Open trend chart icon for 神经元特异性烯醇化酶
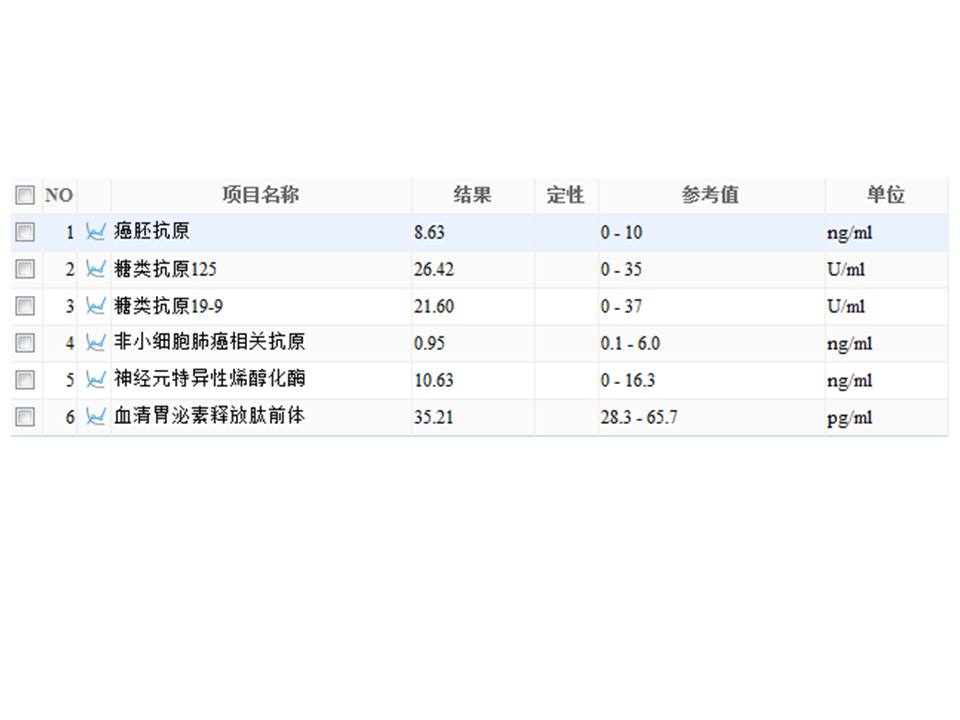The width and height of the screenshot is (960, 720). 96,380
